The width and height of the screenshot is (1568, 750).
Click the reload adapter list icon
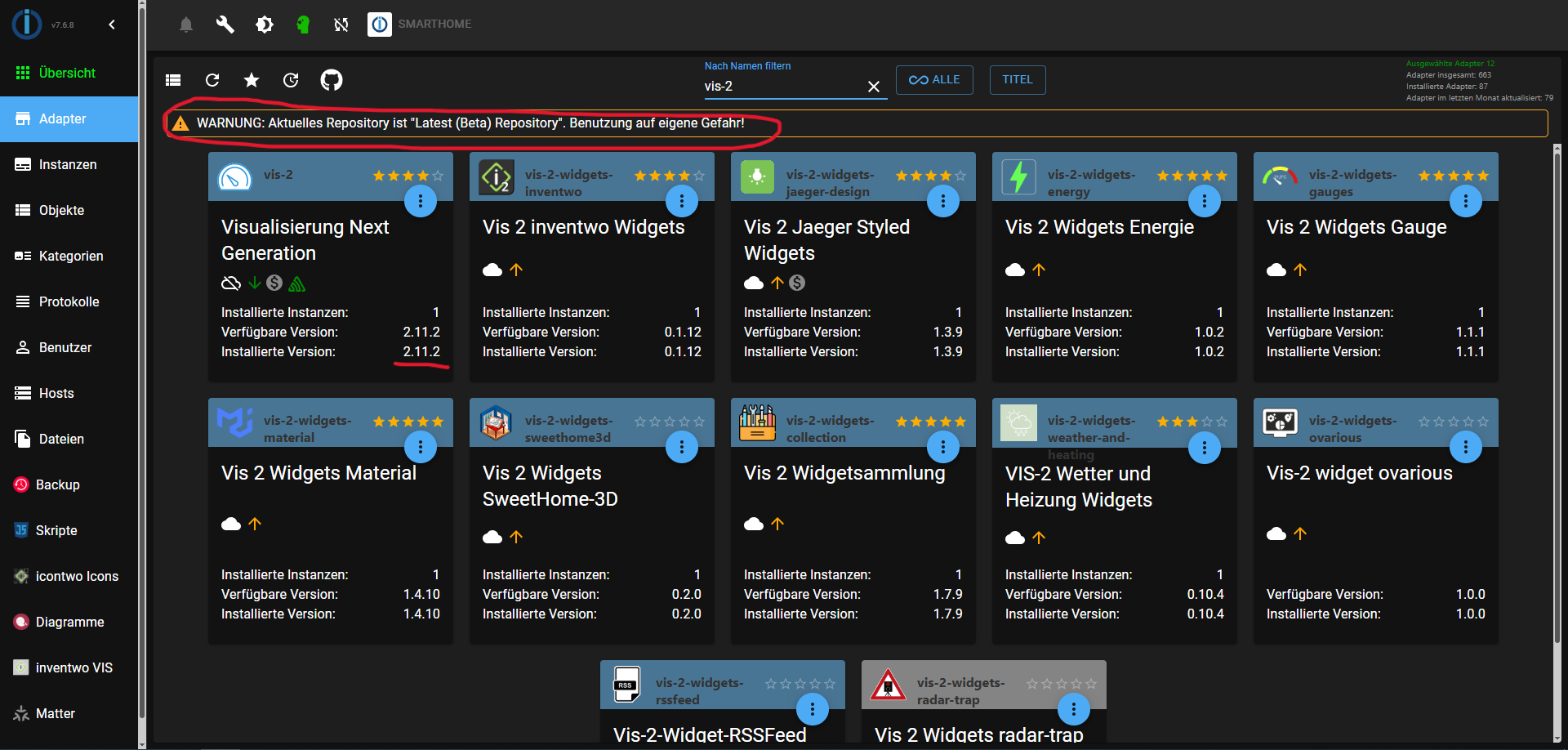pos(212,80)
